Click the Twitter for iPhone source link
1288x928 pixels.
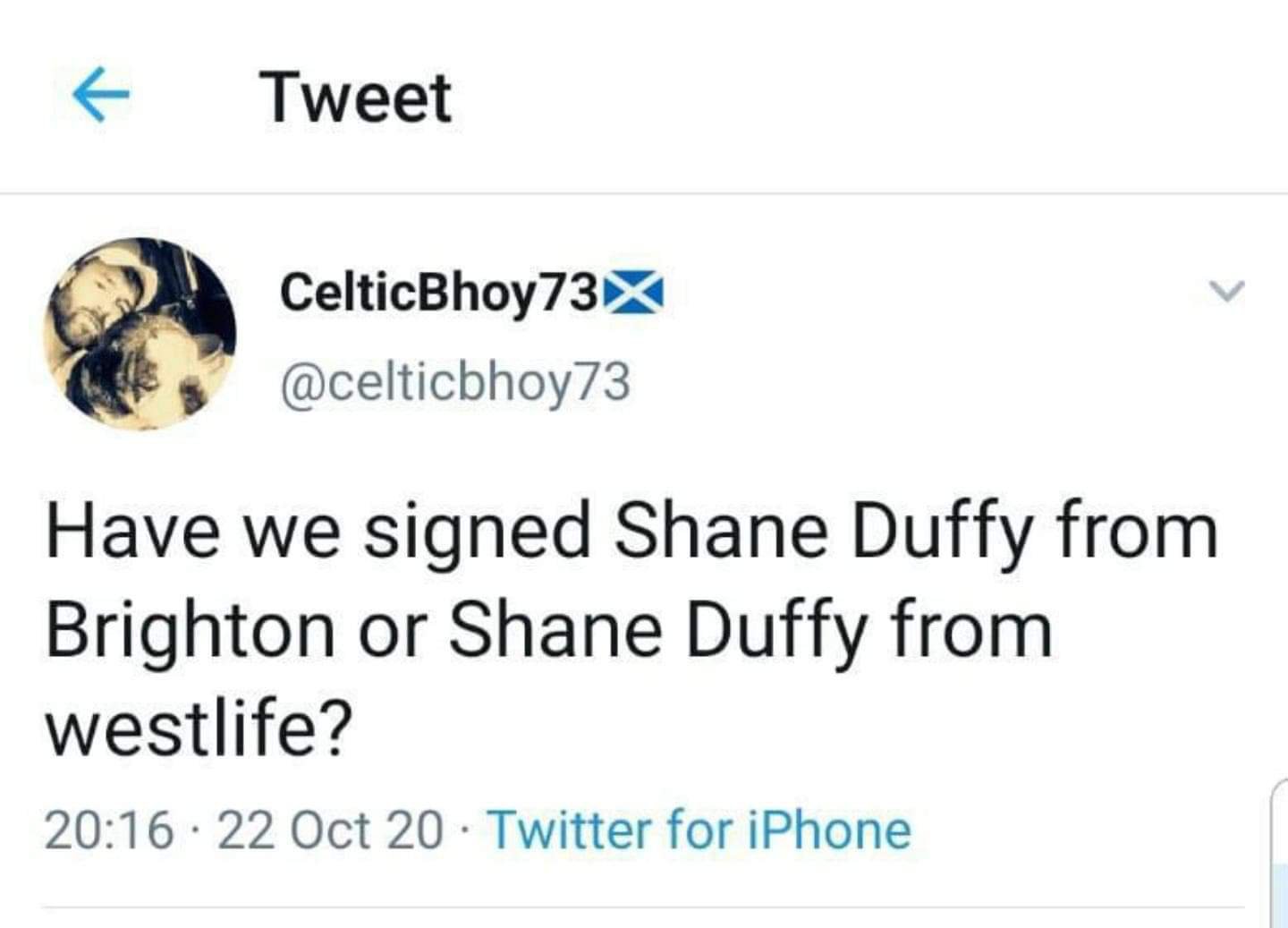(699, 830)
